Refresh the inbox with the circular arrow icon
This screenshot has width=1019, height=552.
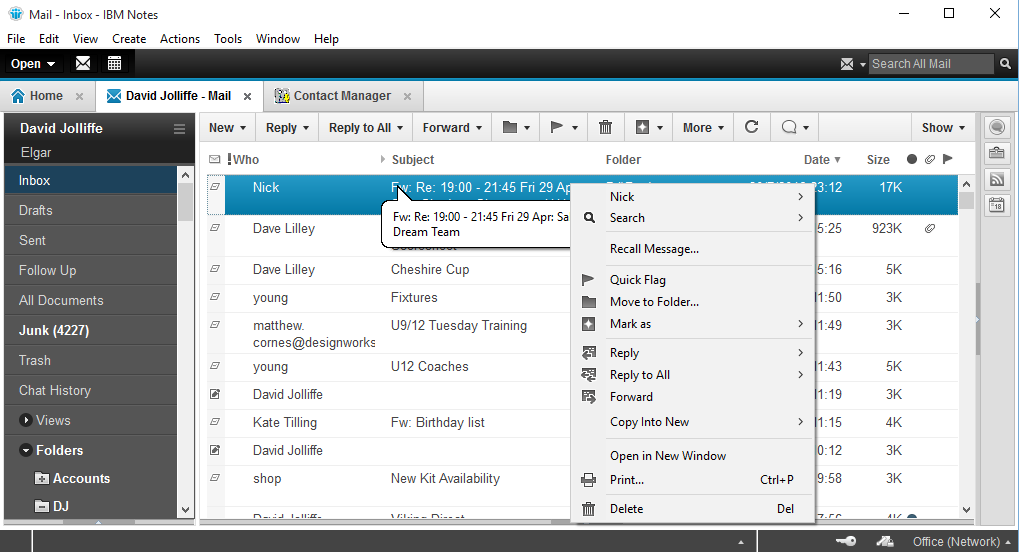click(x=752, y=127)
